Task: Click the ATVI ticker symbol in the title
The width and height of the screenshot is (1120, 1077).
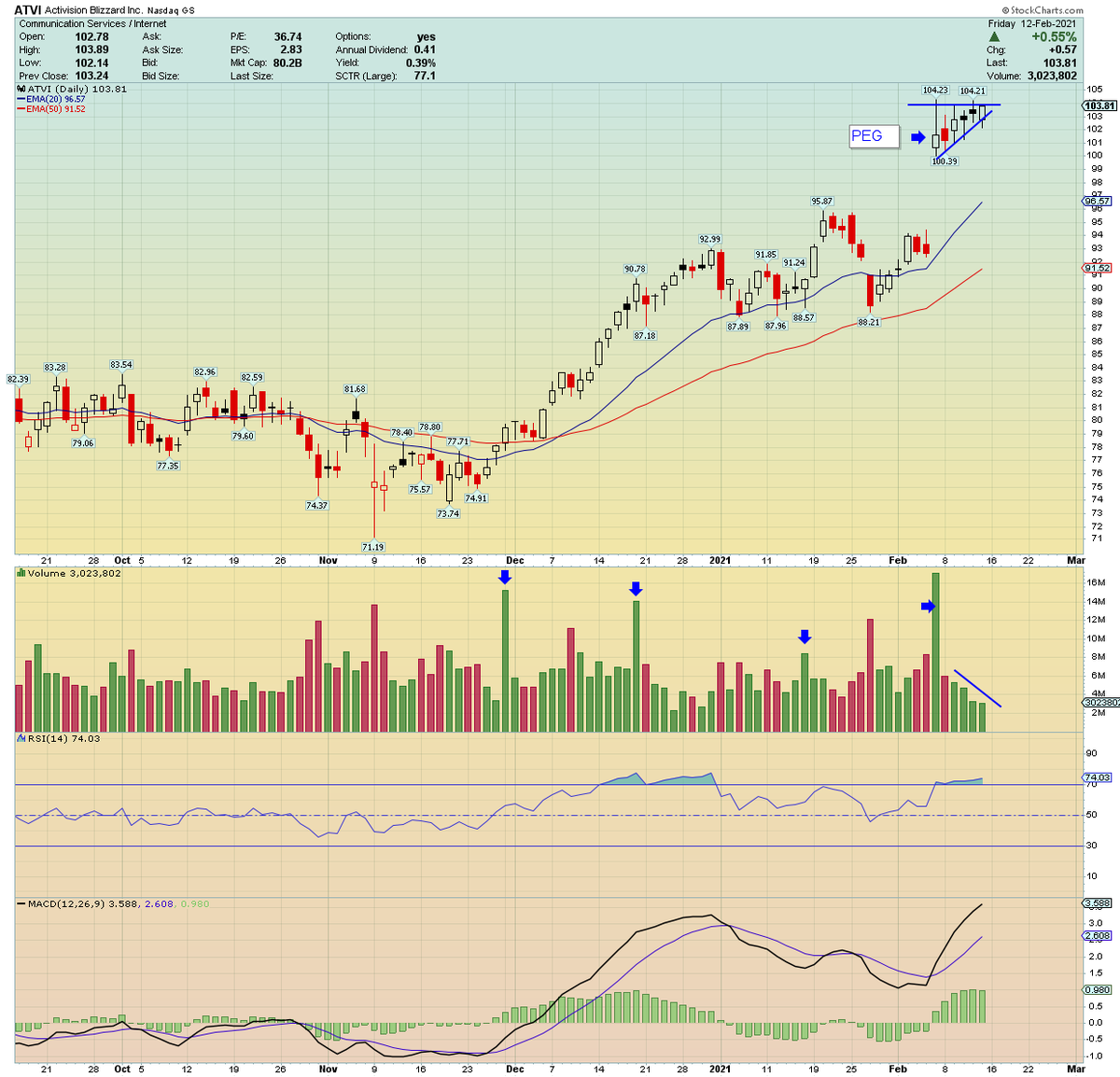Action: click(x=27, y=10)
